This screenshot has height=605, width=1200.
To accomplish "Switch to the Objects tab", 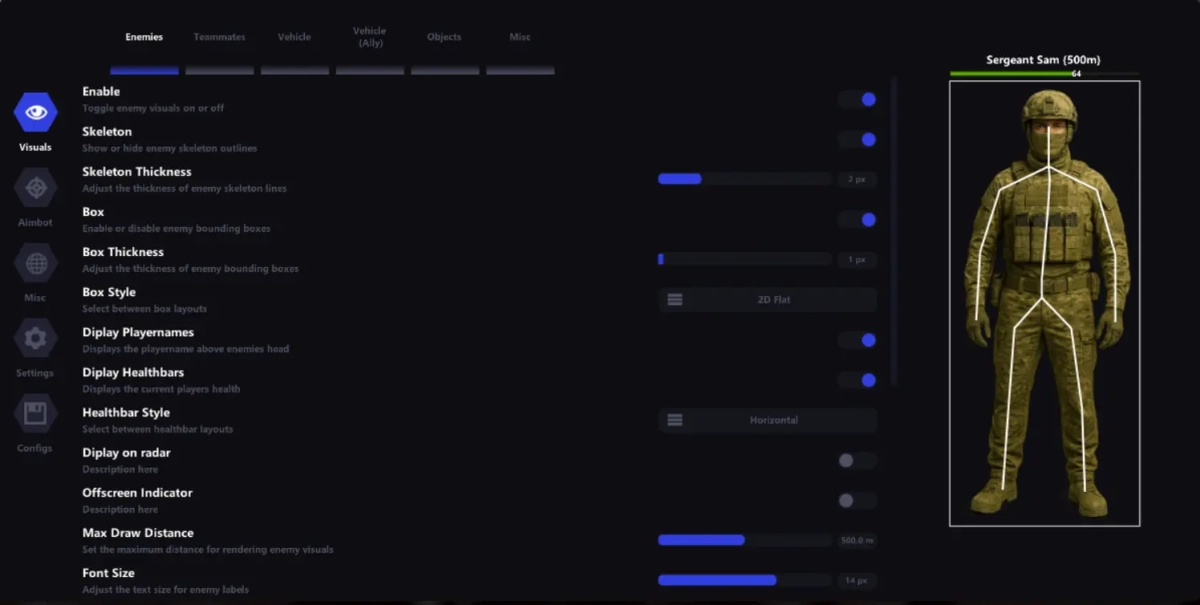I will pos(444,38).
